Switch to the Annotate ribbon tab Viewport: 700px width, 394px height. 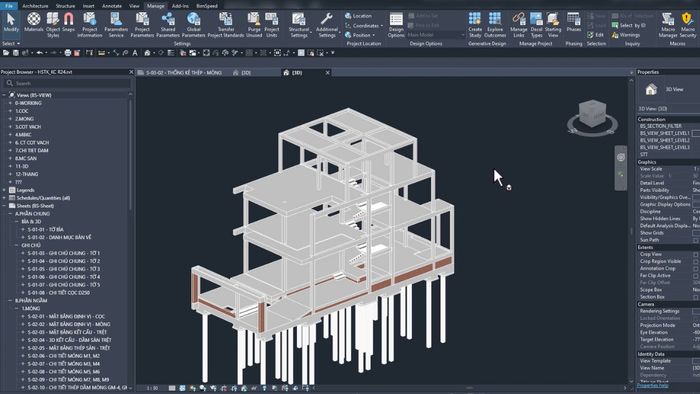pyautogui.click(x=112, y=6)
